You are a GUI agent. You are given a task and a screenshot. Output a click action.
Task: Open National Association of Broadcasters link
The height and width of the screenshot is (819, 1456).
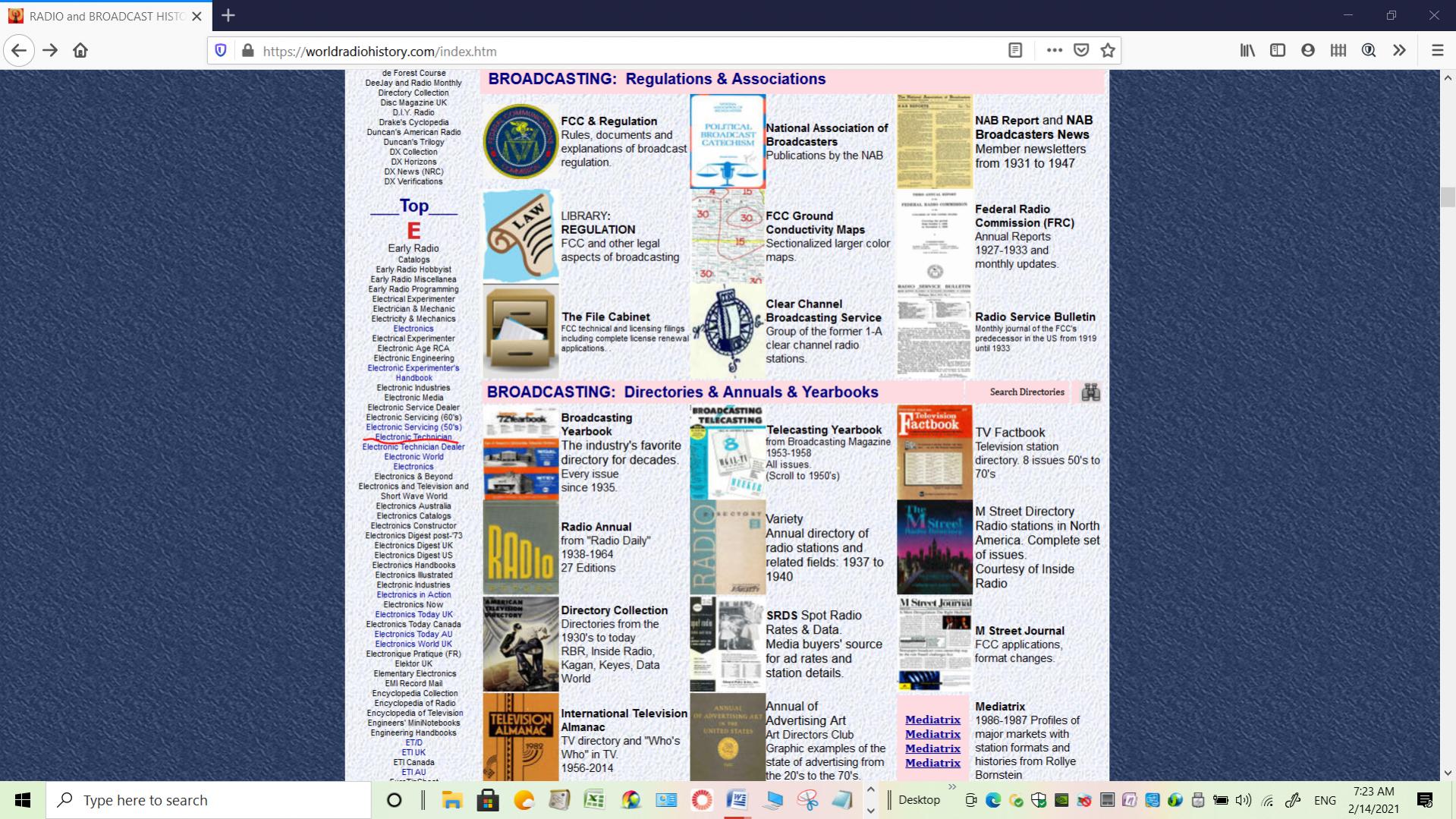tap(826, 135)
